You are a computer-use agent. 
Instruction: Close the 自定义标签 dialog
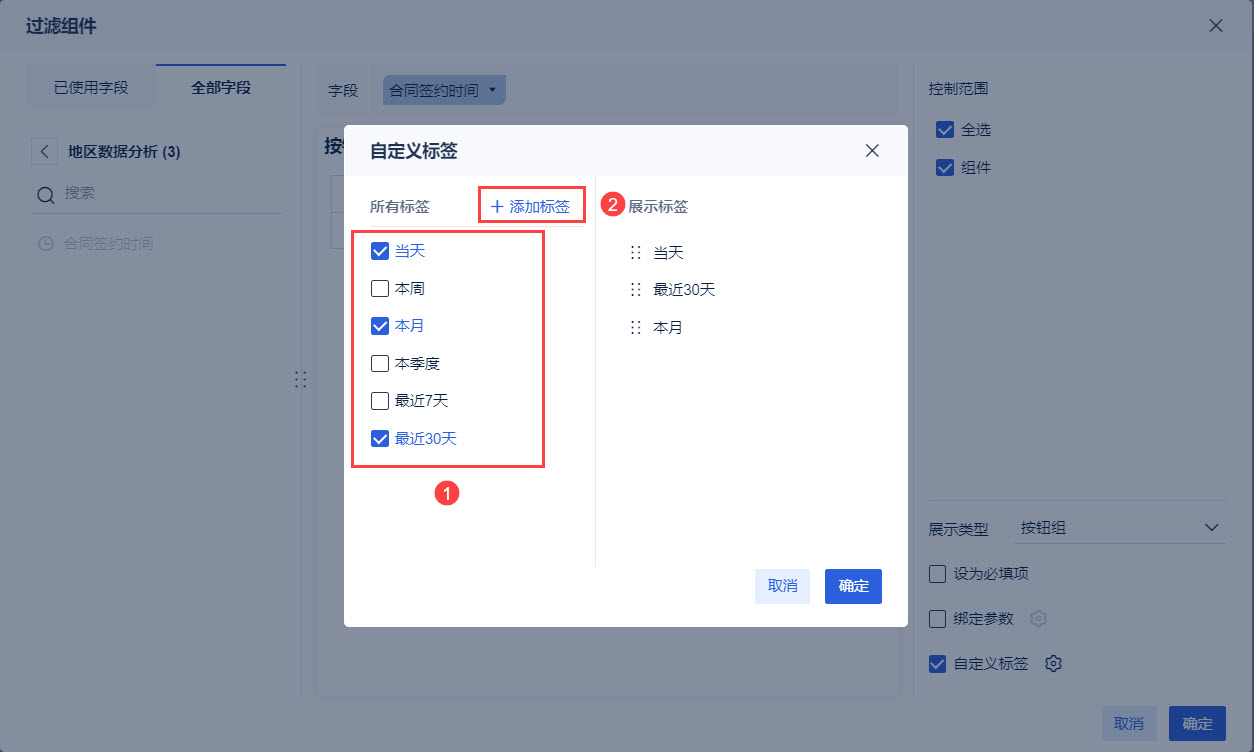tap(872, 151)
